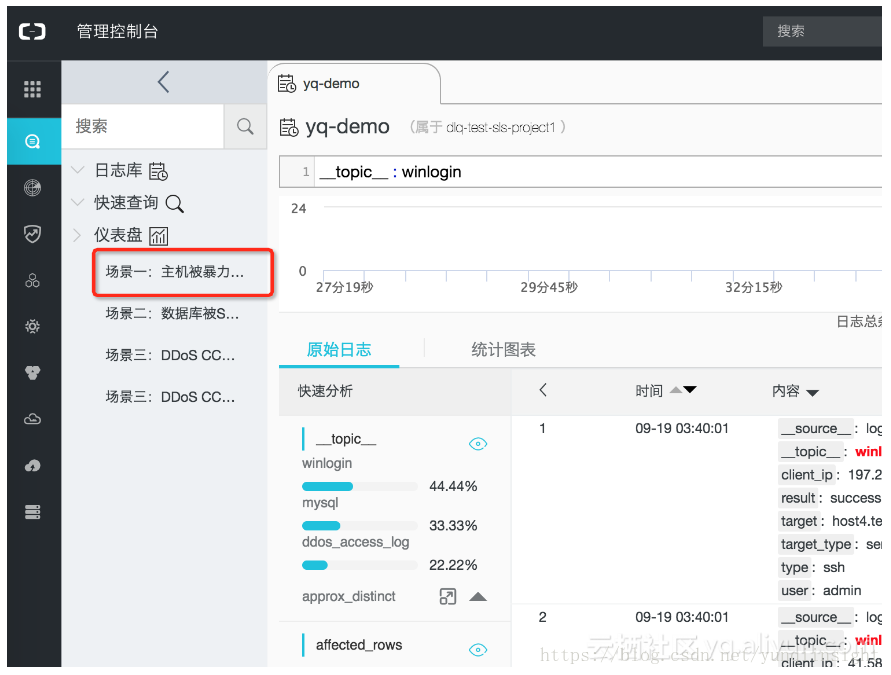Open the shield security sidebar icon
This screenshot has width=891, height=675.
(32, 234)
